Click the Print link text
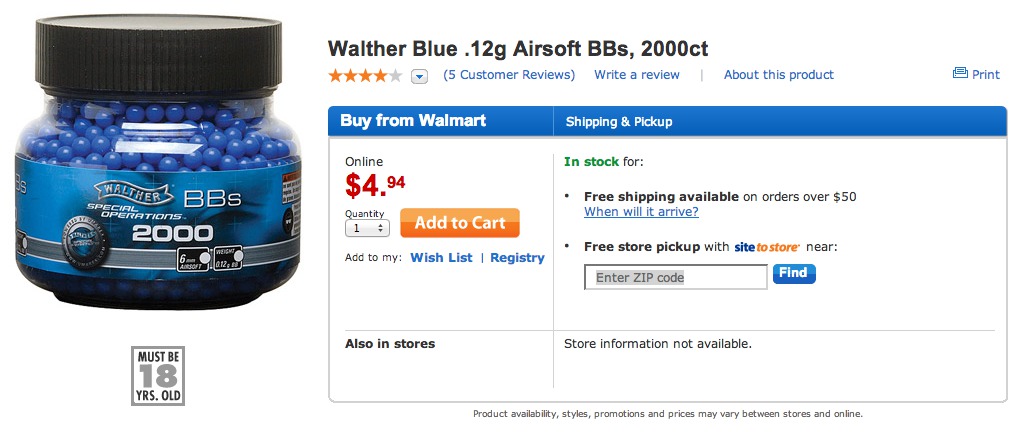The width and height of the screenshot is (1021, 432). (986, 75)
